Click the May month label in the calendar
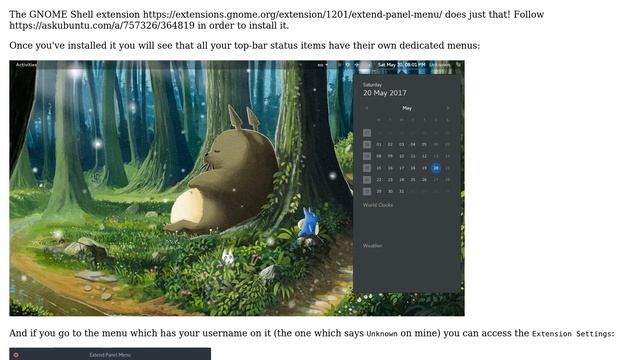This screenshot has width=640, height=360. click(407, 108)
